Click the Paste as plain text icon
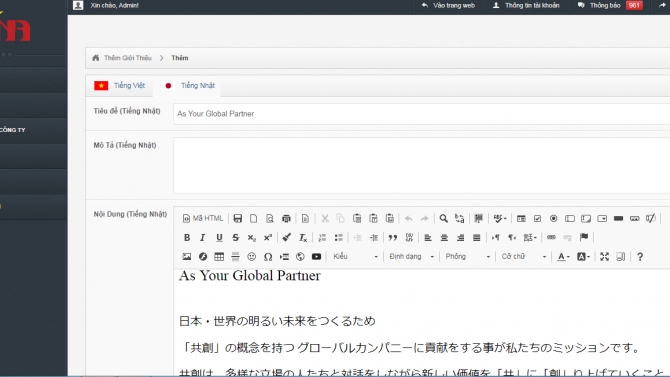 tap(373, 218)
